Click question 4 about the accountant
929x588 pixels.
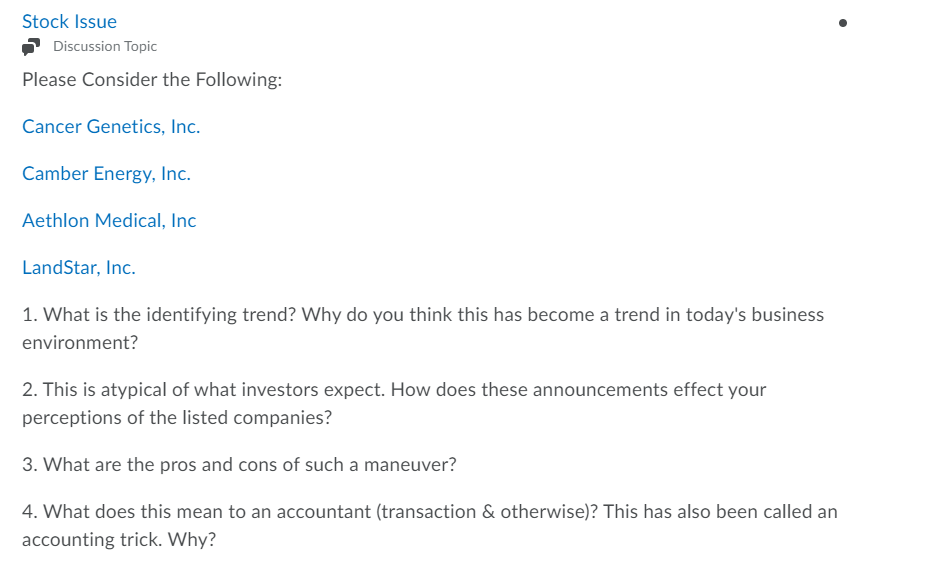(430, 526)
